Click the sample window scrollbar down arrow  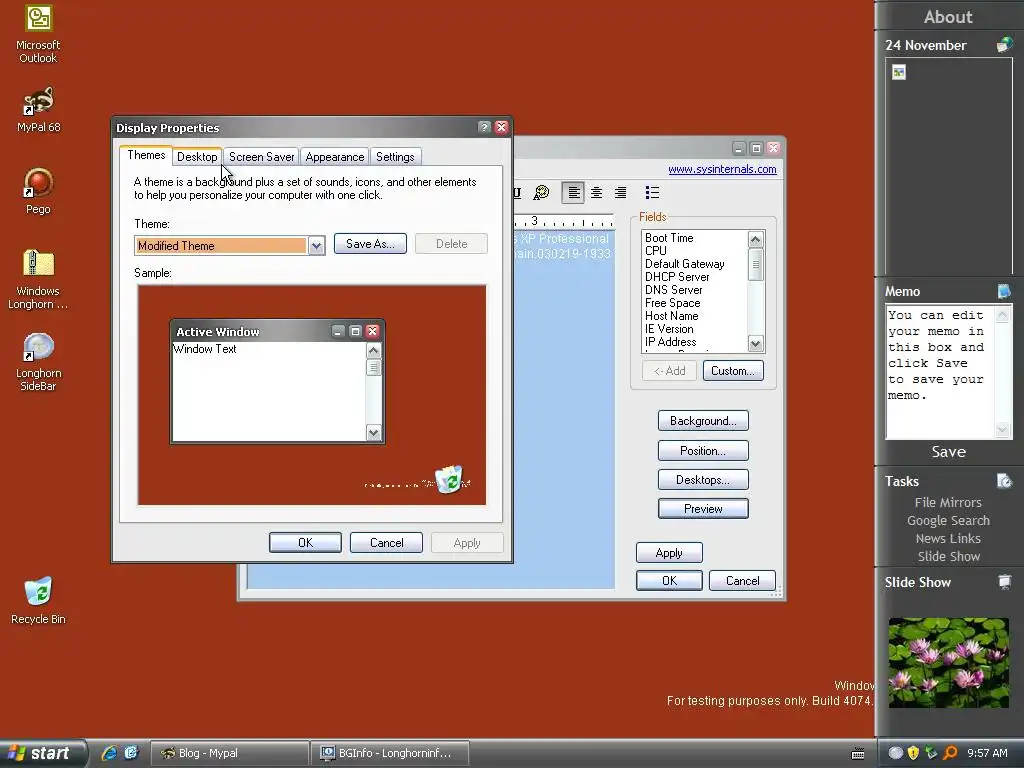coord(374,432)
